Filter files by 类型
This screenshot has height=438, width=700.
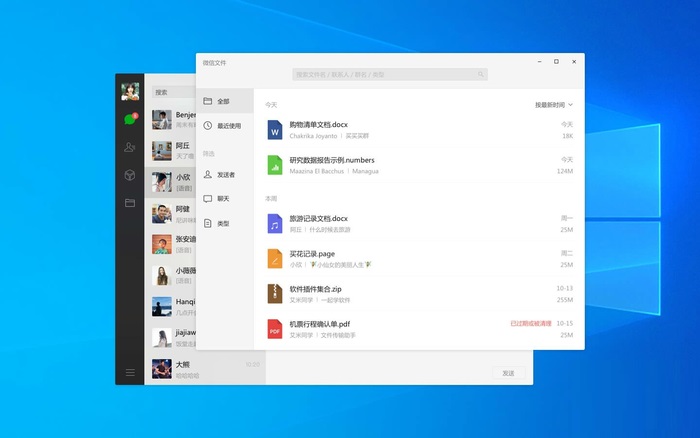(x=224, y=223)
